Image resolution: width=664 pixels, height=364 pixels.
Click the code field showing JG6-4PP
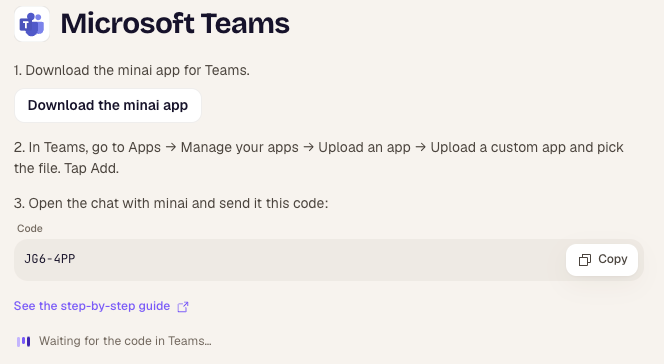point(329,259)
